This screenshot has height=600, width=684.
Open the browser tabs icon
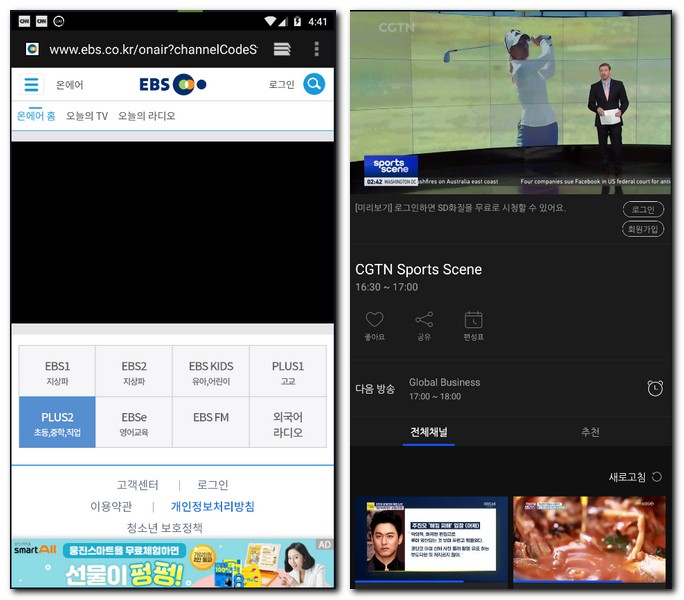click(x=282, y=49)
